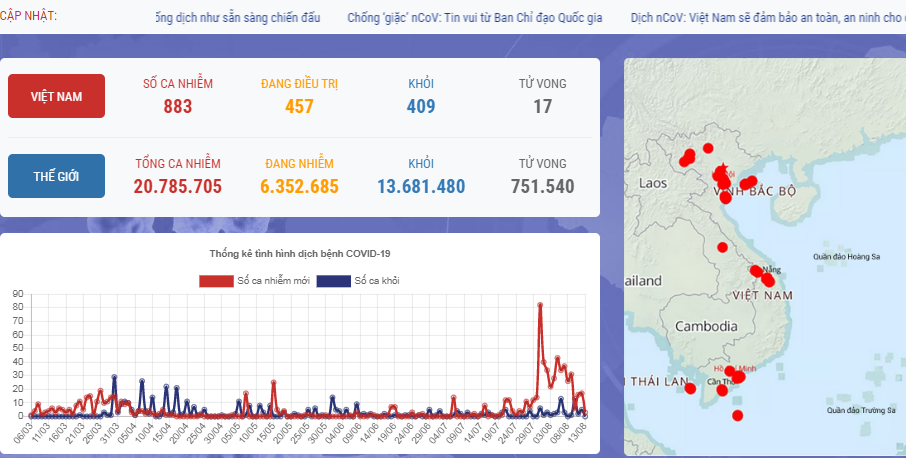Click the red 'Số ca nhiễm mới' legend swatch

(x=216, y=281)
